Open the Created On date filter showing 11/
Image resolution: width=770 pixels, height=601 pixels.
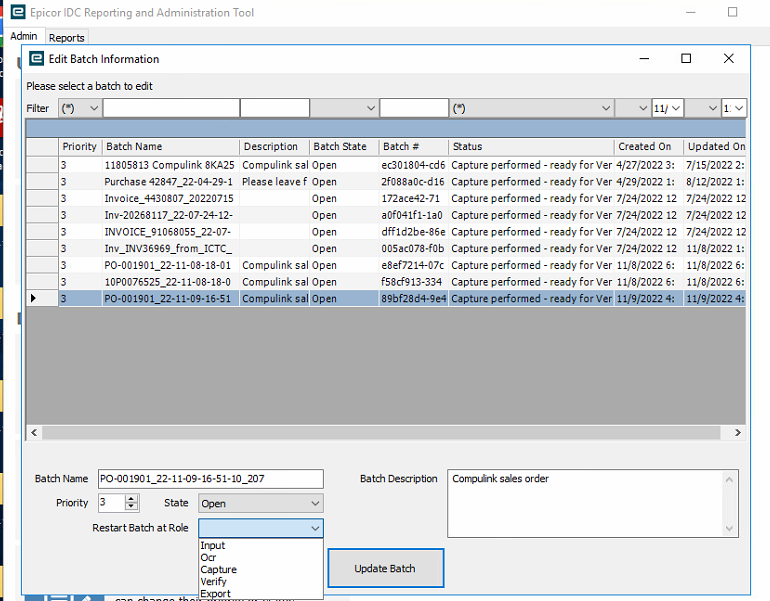tap(667, 108)
